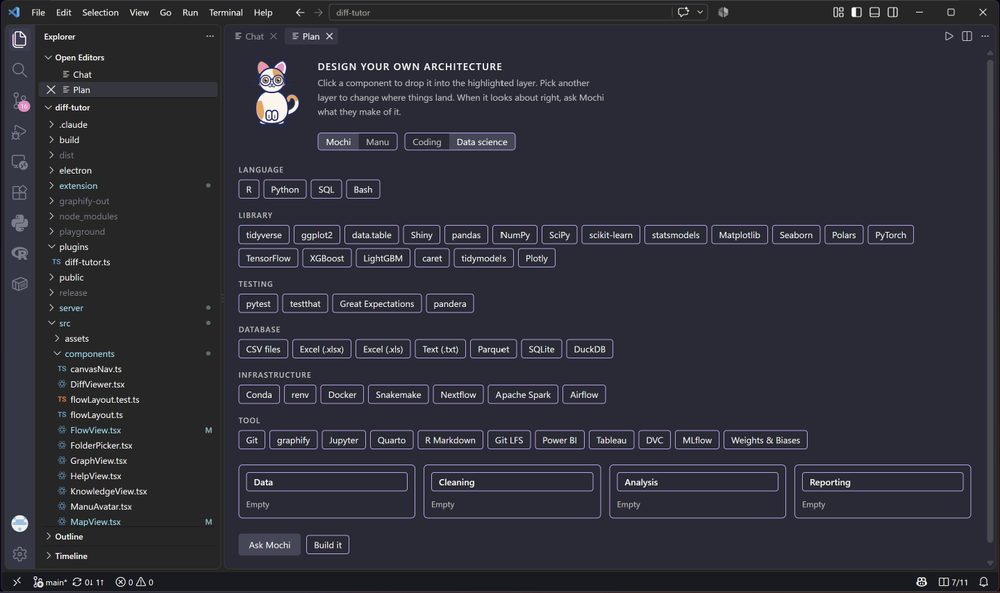1000x593 pixels.
Task: Collapse the plugins folder
Action: point(128,247)
